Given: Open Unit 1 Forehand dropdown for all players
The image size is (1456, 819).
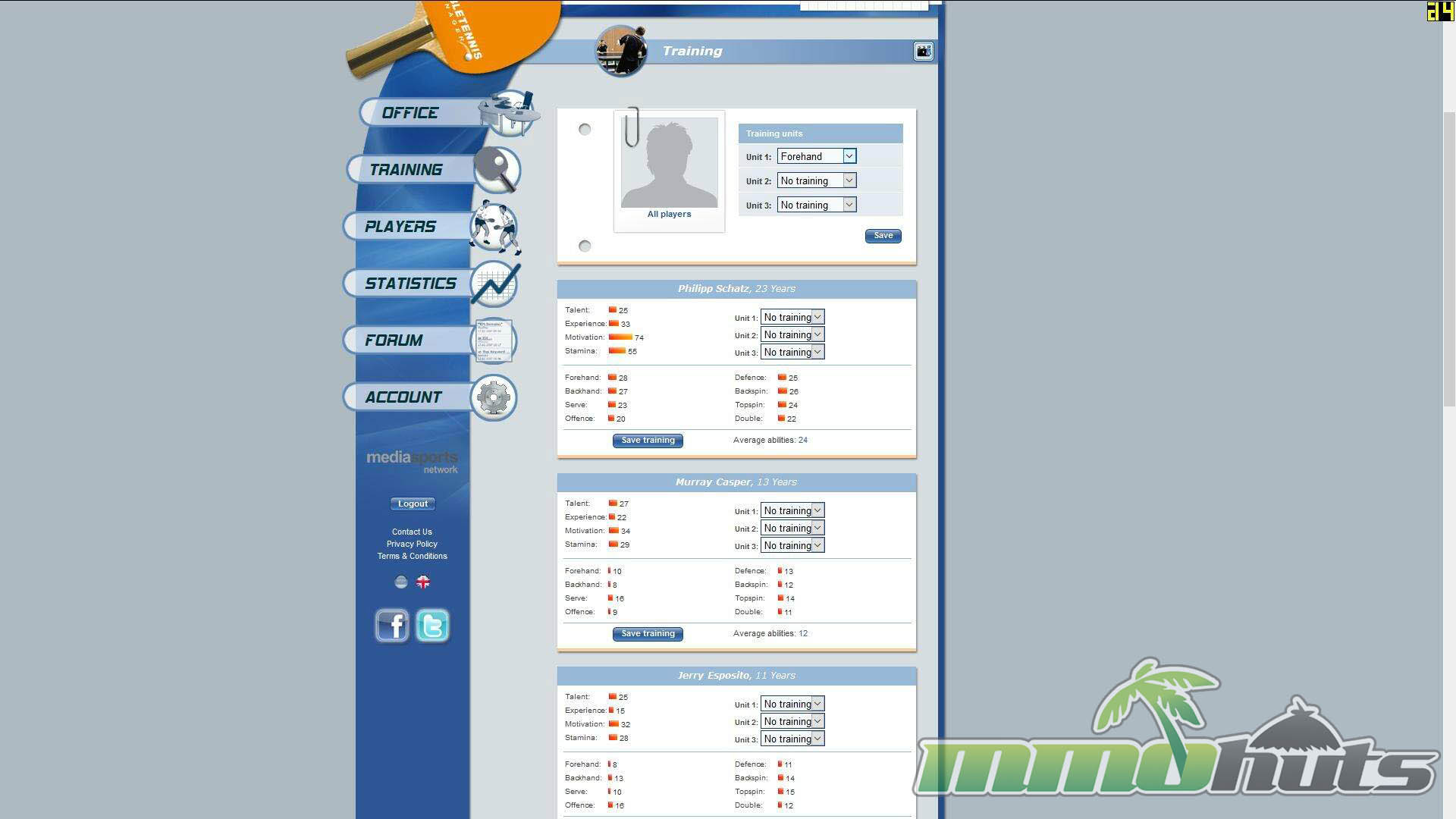Looking at the screenshot, I should pos(816,156).
